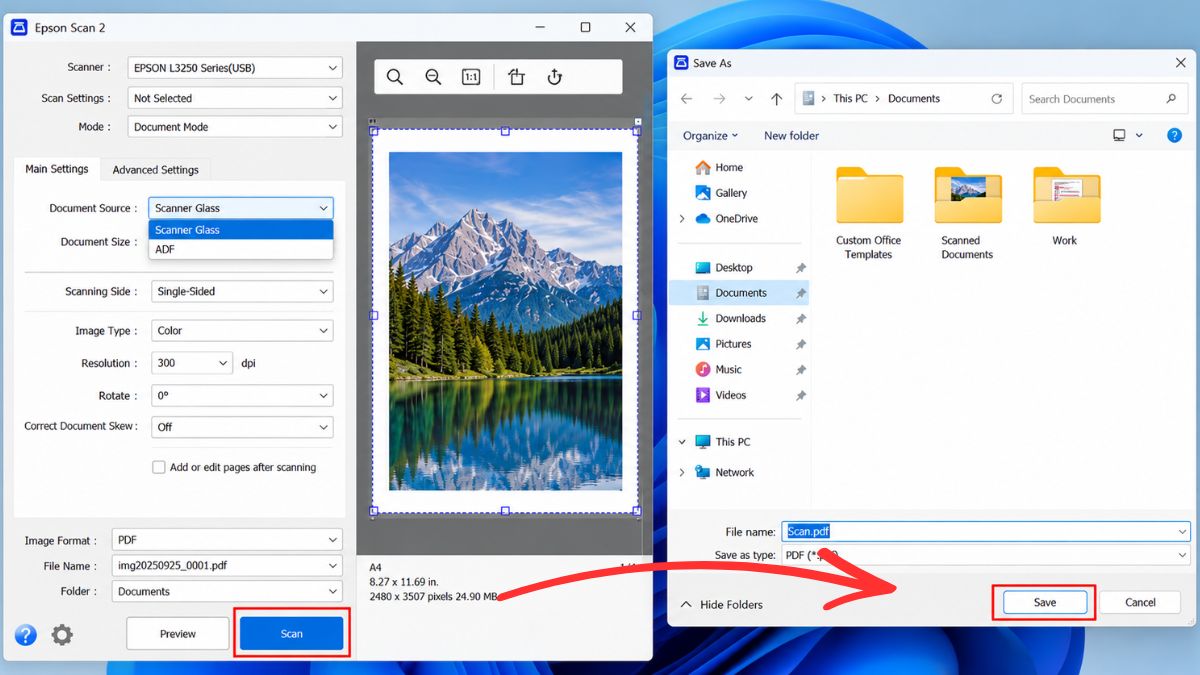Zoom out of the scan preview
1200x675 pixels.
(433, 77)
